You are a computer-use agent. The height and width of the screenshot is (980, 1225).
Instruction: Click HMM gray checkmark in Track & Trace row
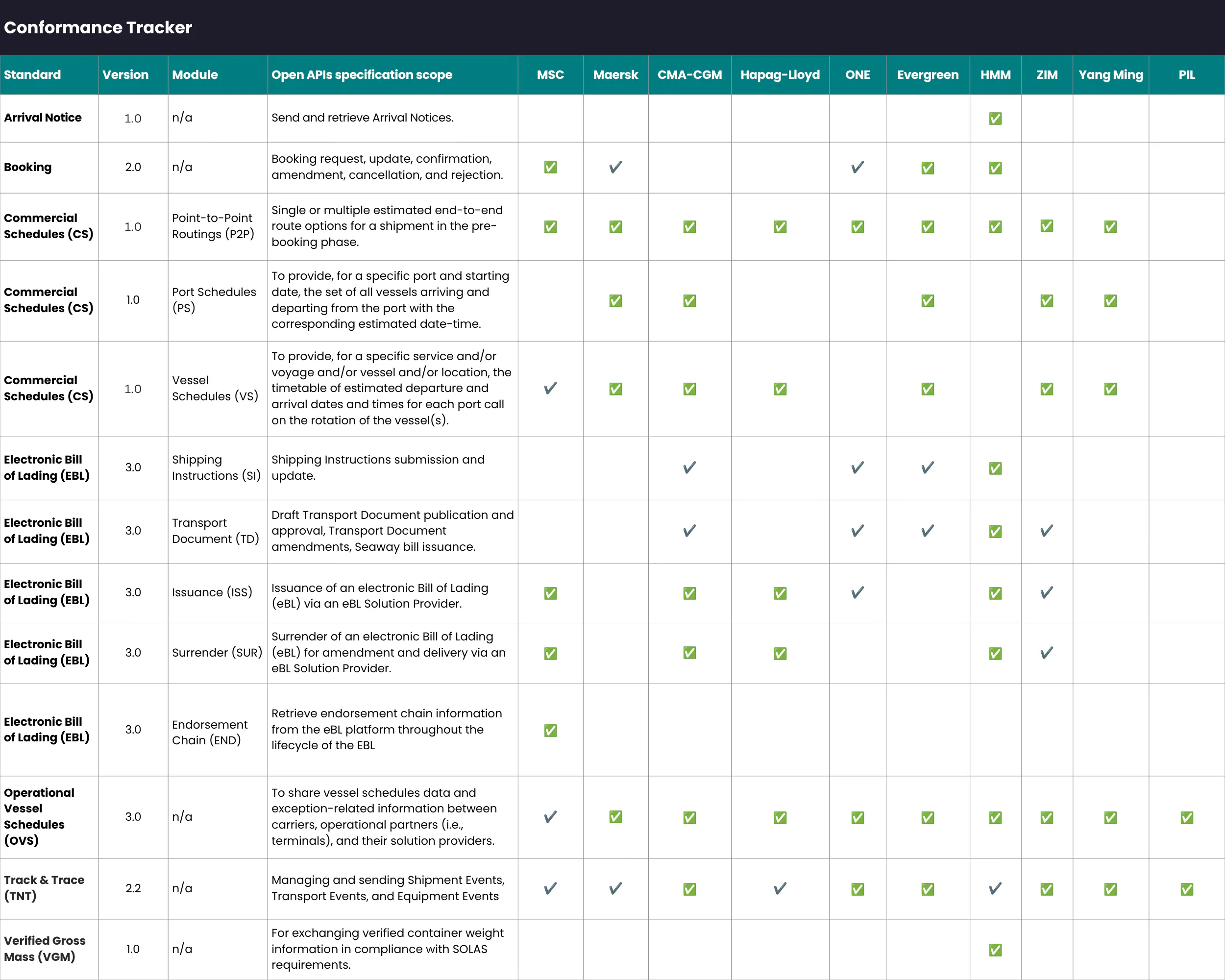coord(995,888)
